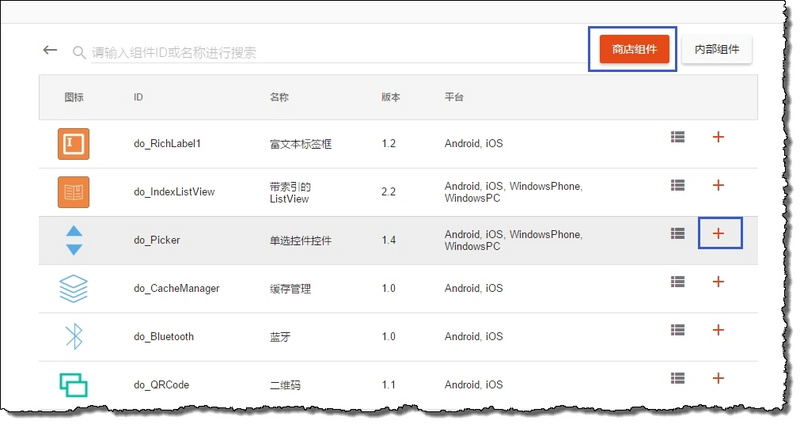Click the 缓存管理 name cell

point(290,289)
